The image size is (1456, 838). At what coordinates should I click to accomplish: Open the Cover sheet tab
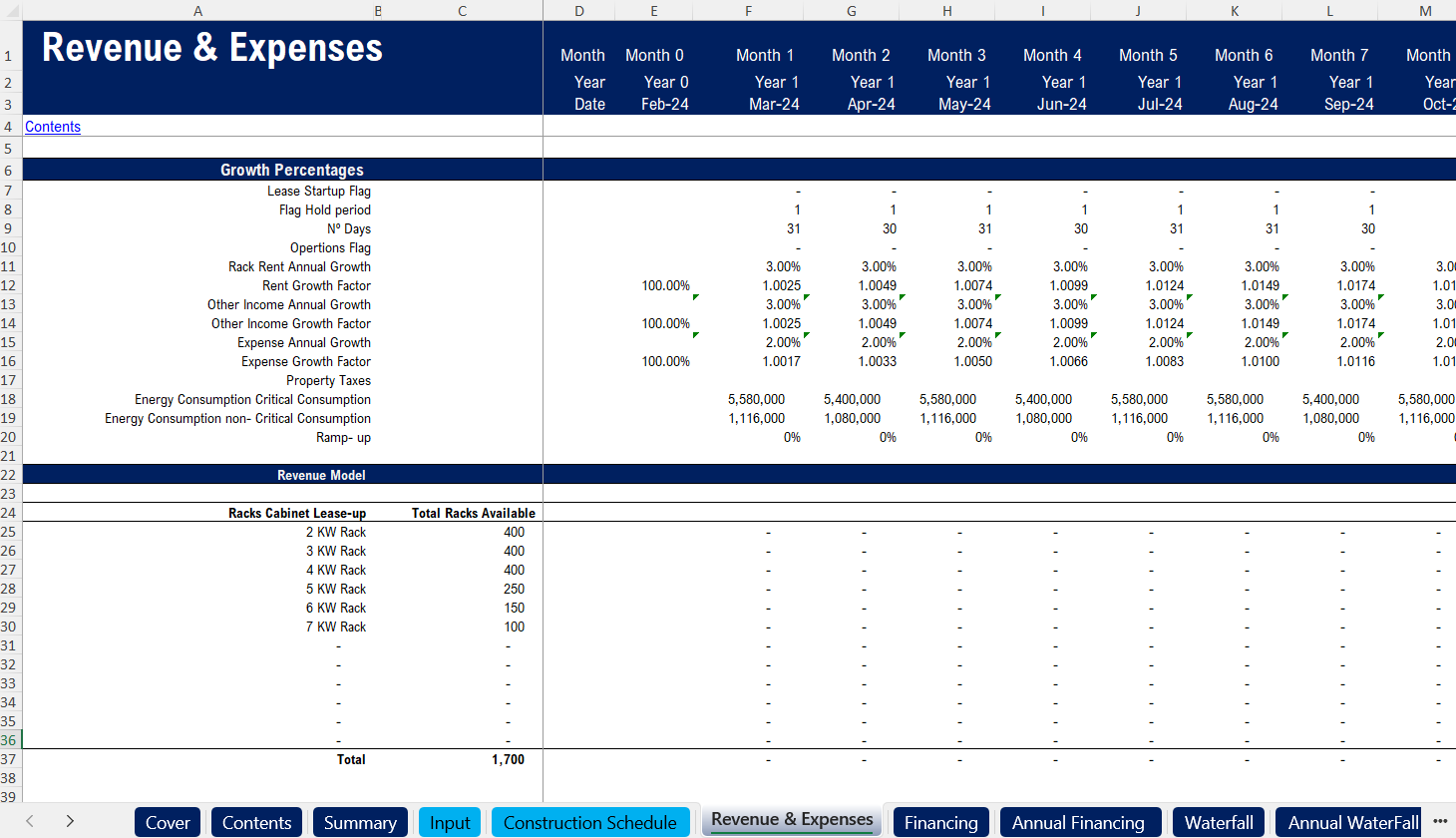coord(167,823)
